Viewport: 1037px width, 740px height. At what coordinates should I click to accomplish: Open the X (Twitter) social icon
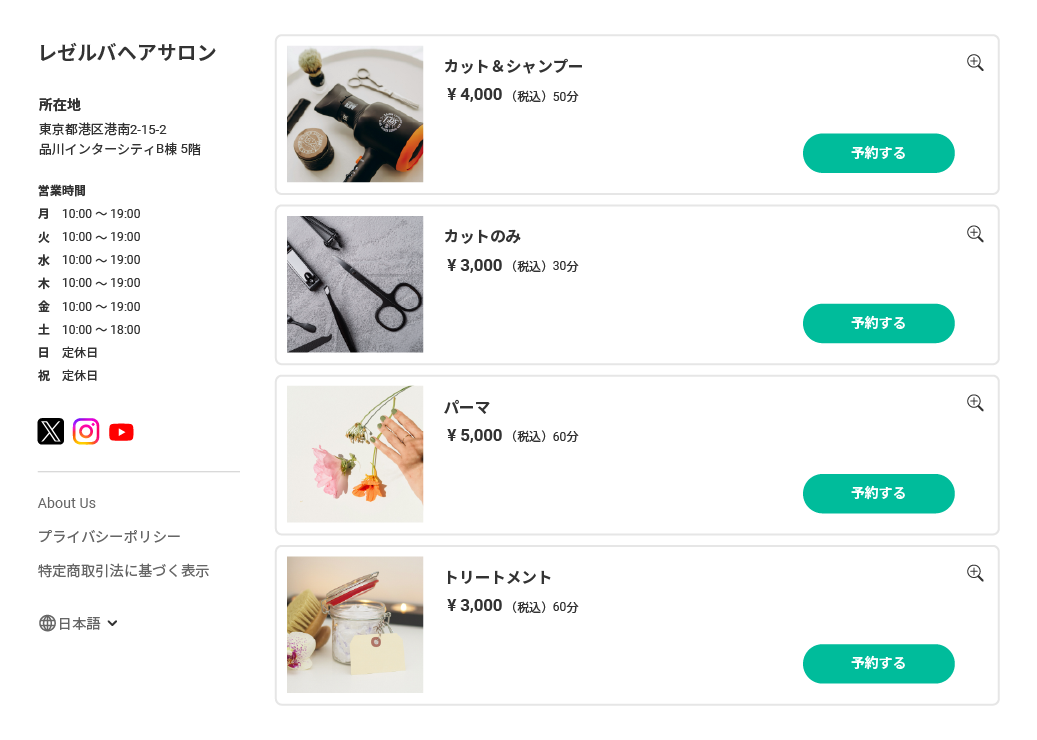pos(51,431)
